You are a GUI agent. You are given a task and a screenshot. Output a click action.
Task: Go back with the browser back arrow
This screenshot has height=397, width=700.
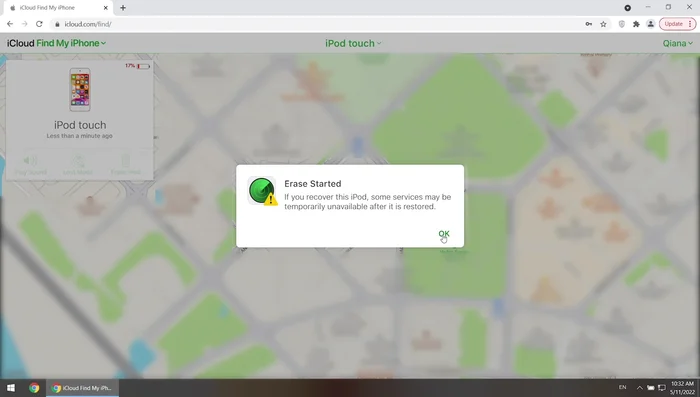pos(10,24)
